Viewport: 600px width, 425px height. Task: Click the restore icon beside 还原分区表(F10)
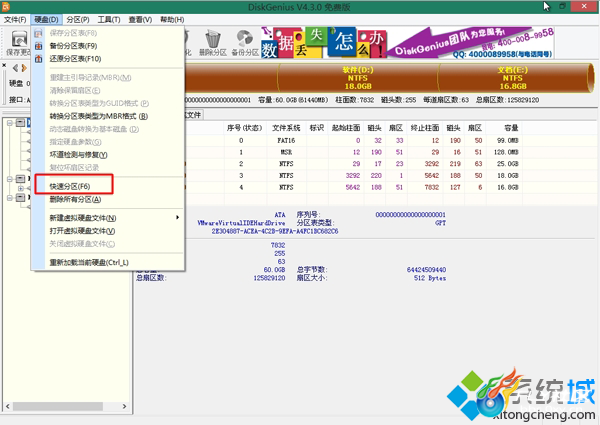38,59
